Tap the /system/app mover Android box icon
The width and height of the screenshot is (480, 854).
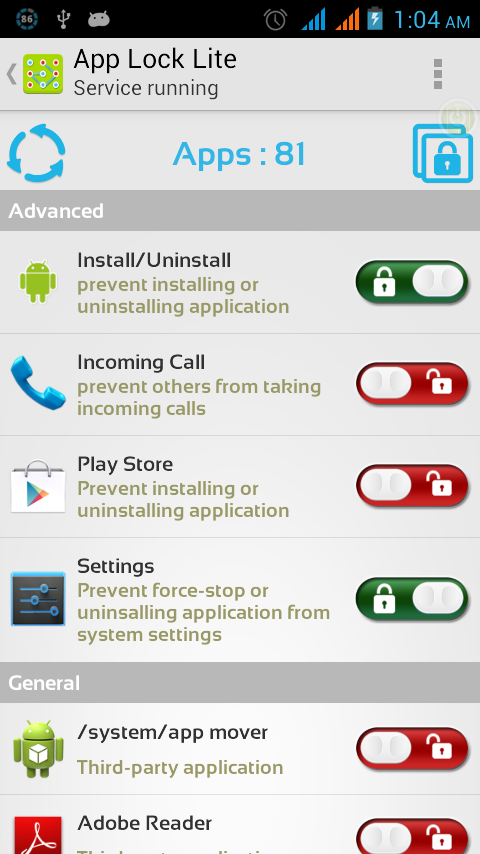38,749
